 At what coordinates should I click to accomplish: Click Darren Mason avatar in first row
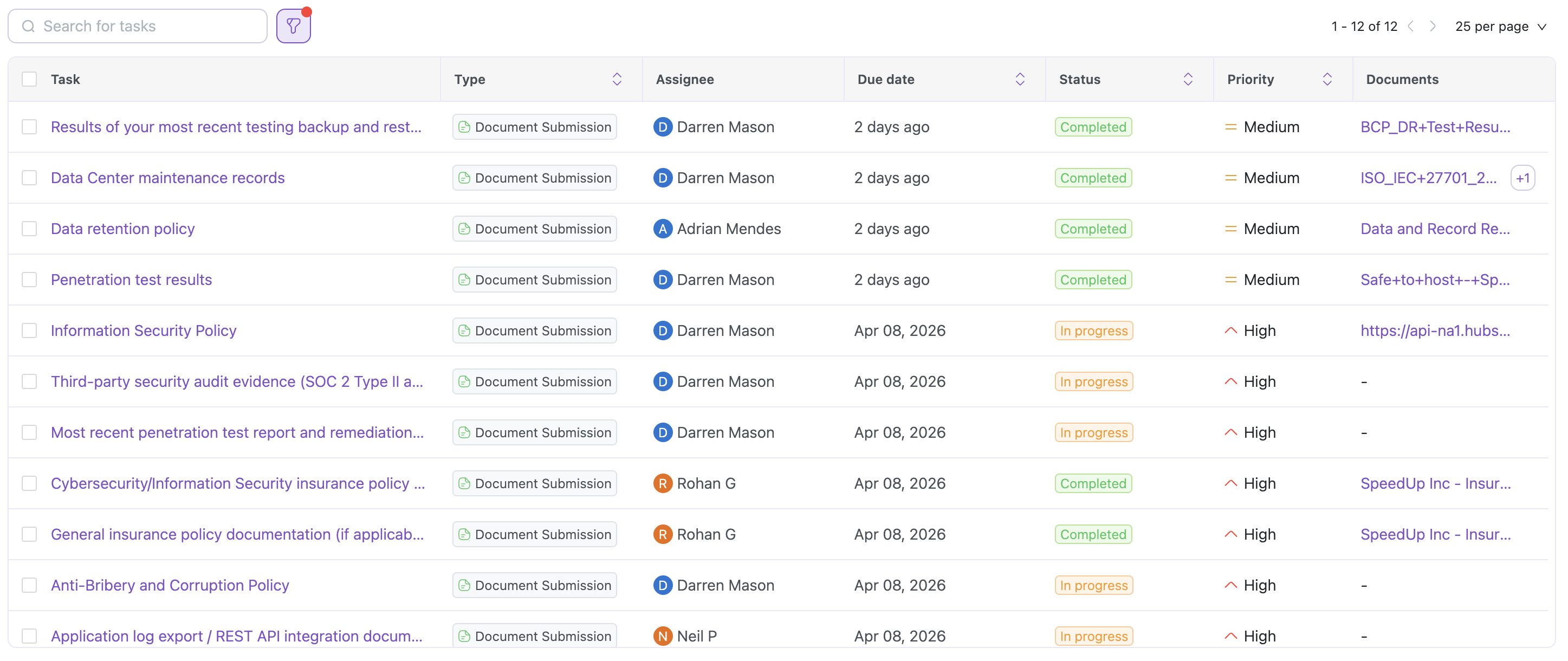pyautogui.click(x=662, y=127)
